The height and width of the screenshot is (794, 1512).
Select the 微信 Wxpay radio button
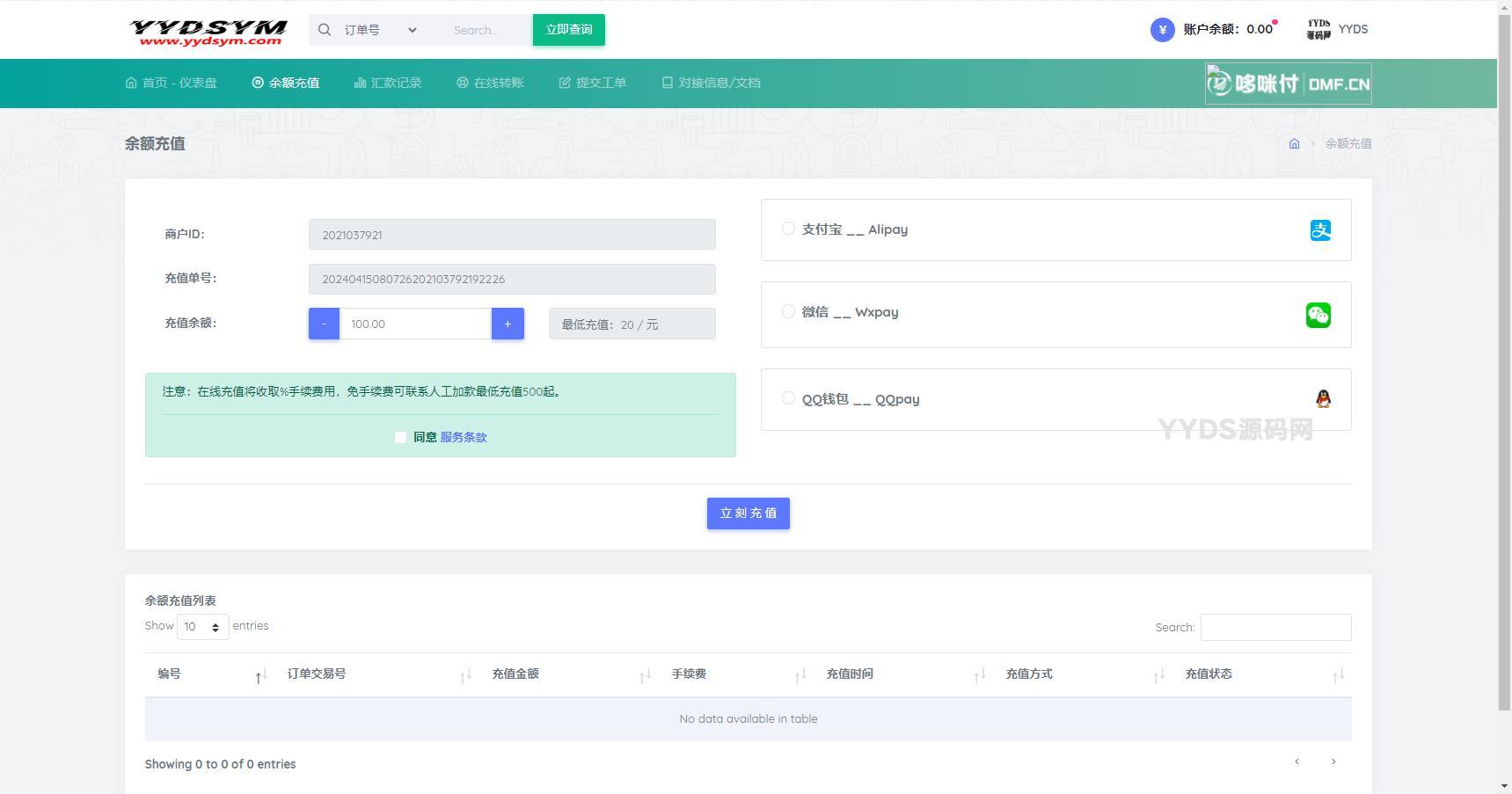[x=788, y=311]
